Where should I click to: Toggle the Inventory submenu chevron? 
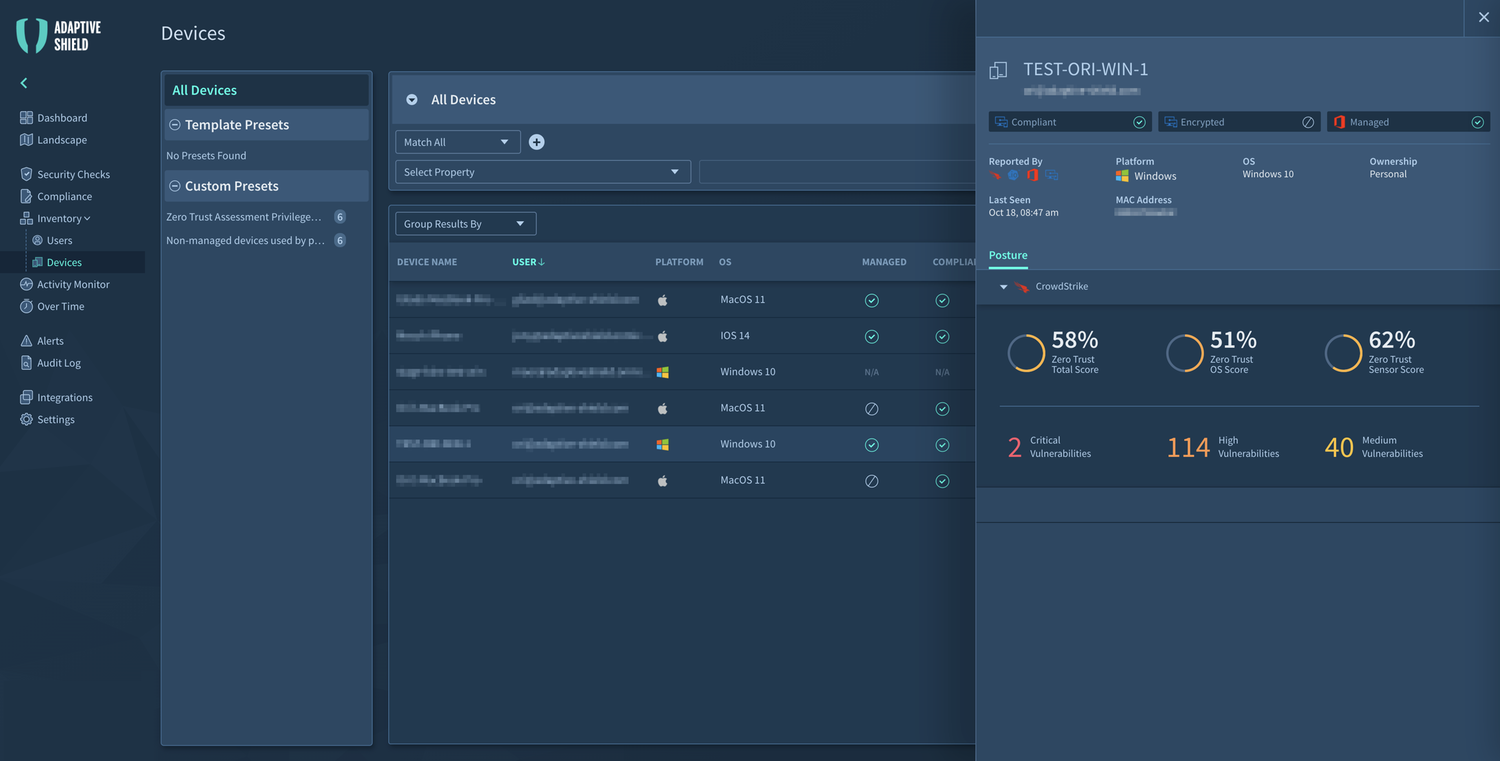click(x=87, y=219)
